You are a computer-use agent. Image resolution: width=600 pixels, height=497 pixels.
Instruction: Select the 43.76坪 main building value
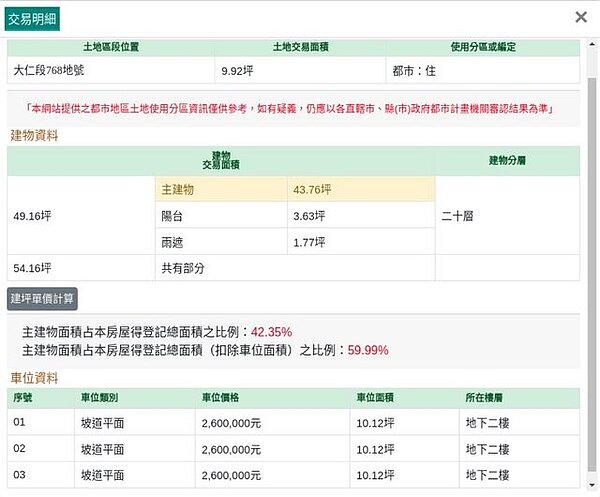click(x=361, y=189)
